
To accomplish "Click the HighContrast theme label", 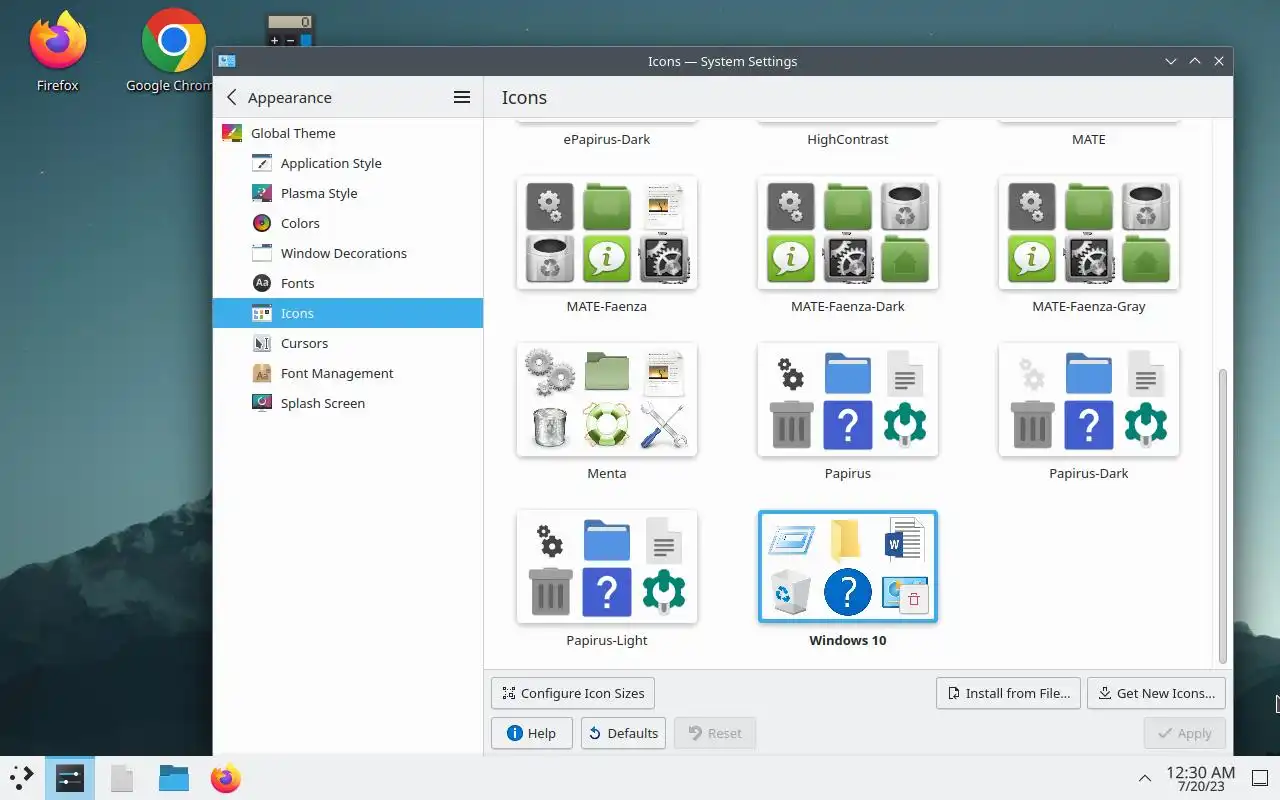I will coord(848,139).
